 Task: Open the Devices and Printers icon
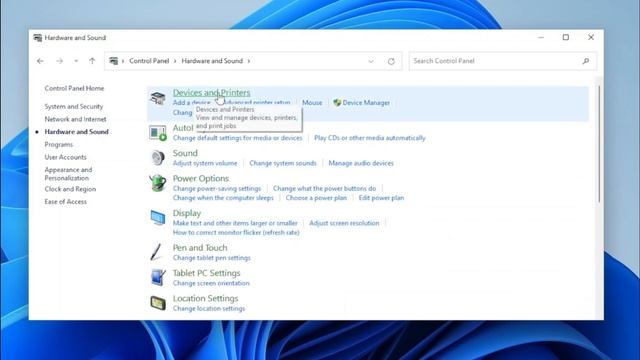click(158, 98)
